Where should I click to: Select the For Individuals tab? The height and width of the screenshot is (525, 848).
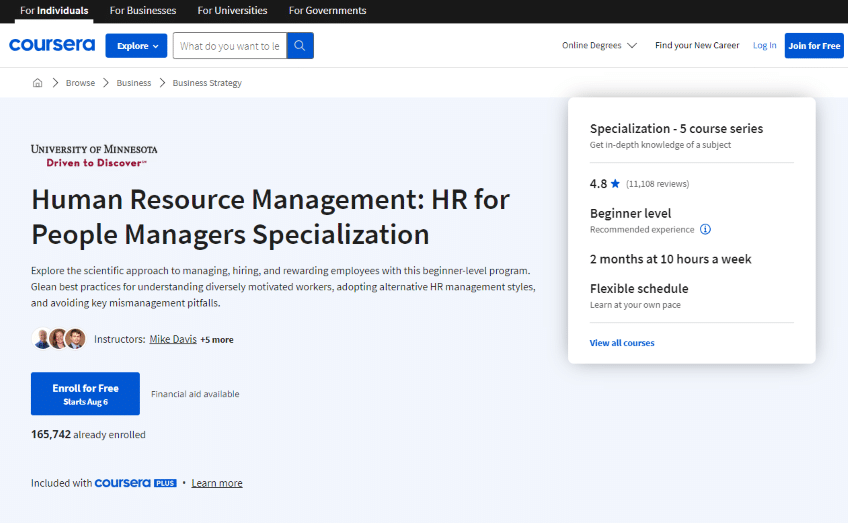[54, 10]
